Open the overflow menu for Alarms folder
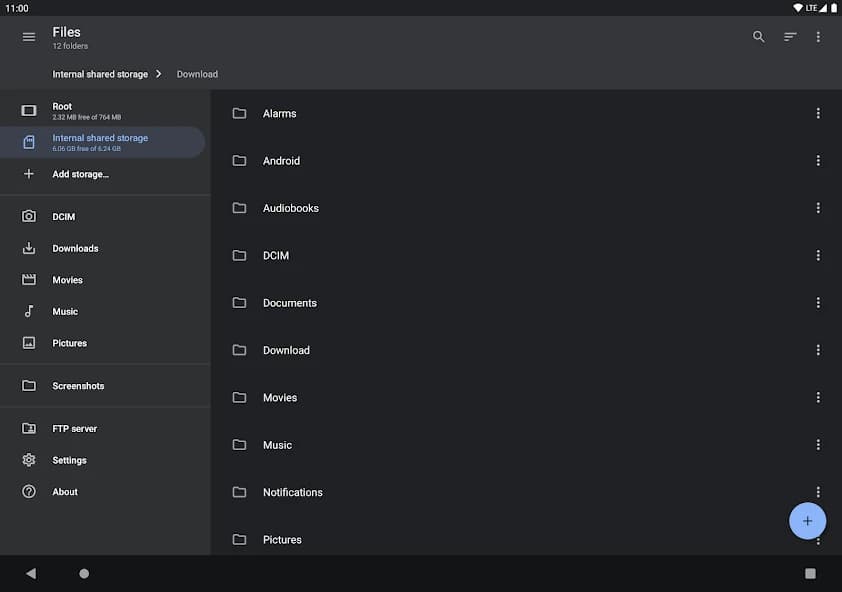The image size is (842, 592). 818,113
